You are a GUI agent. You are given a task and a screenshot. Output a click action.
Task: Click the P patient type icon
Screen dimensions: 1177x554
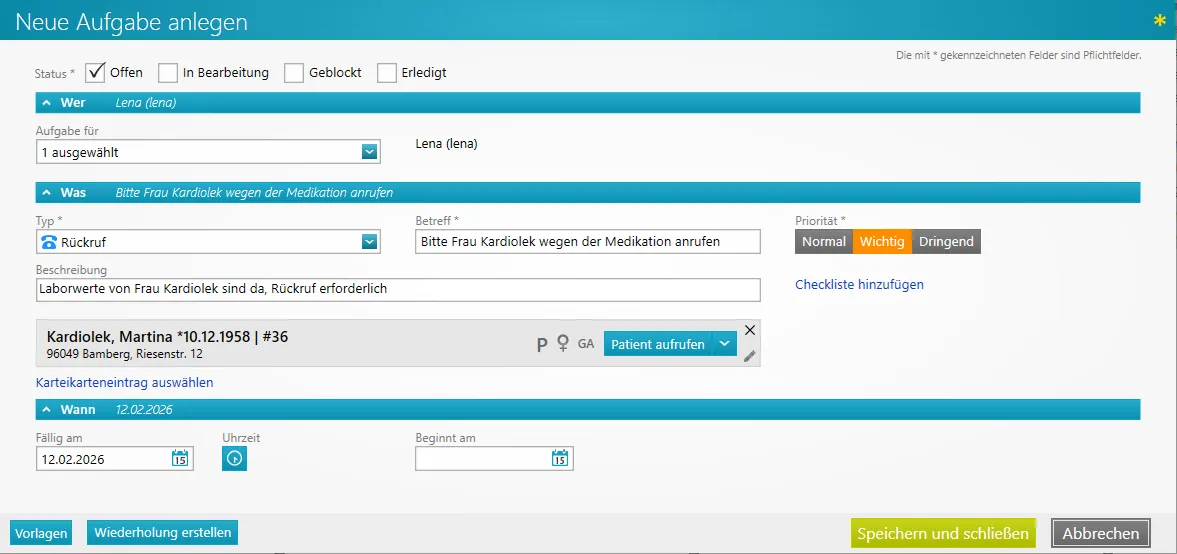pos(542,344)
